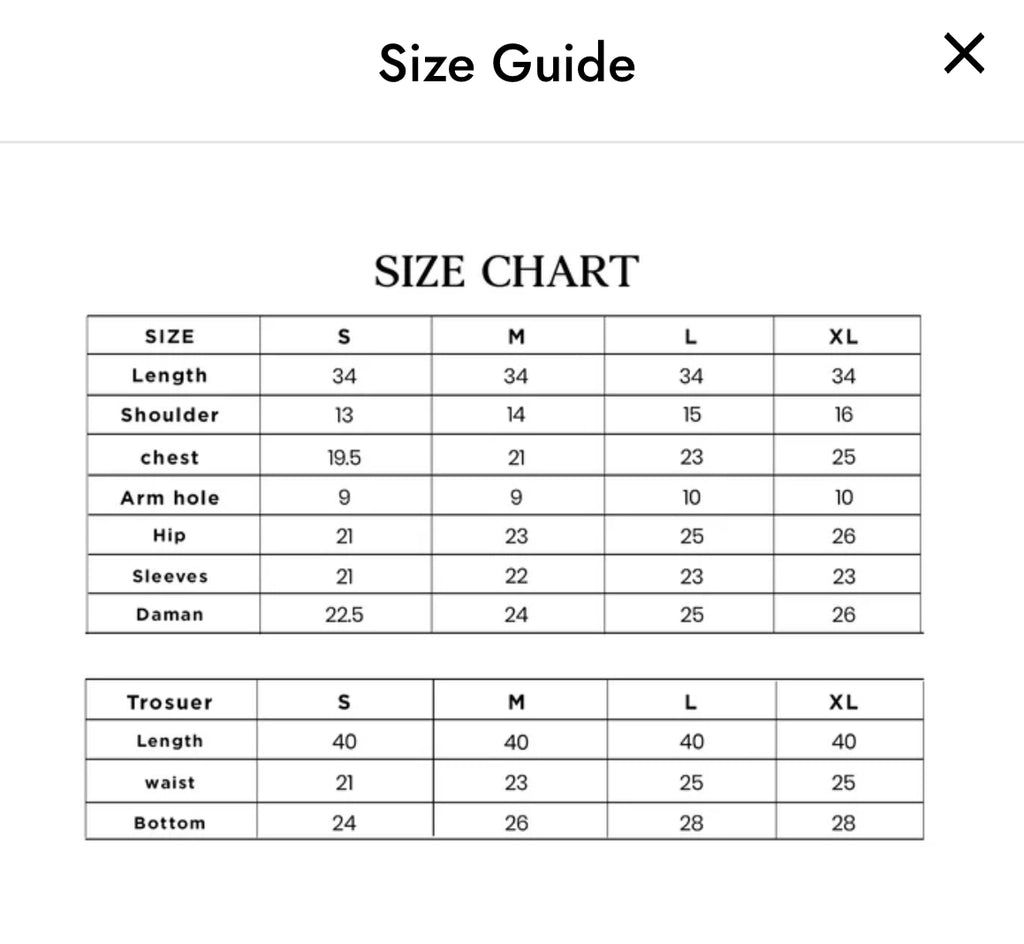This screenshot has height=944, width=1024.
Task: Click the M column header in trouser table
Action: [517, 702]
